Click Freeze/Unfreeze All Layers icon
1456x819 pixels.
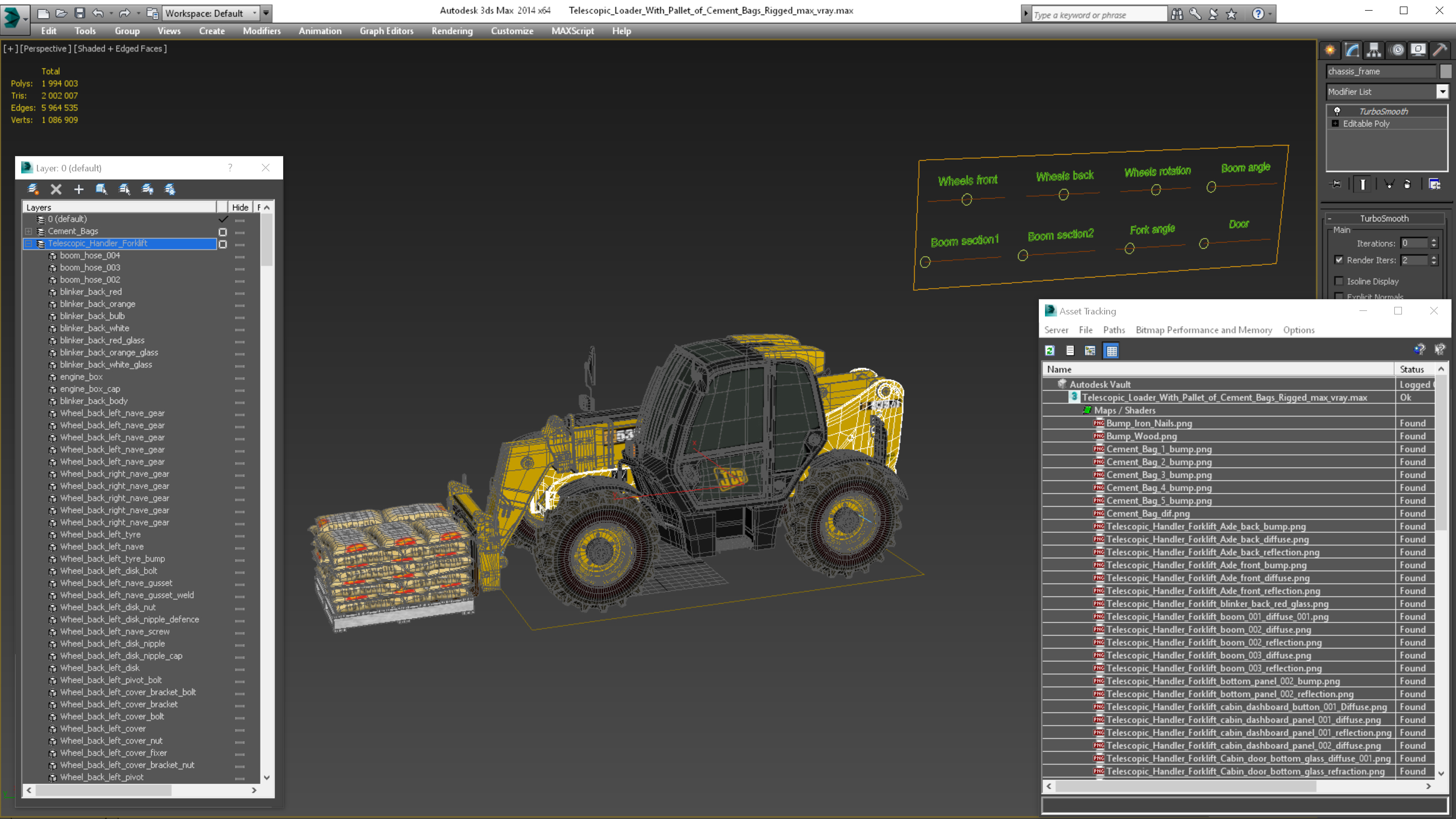coord(169,190)
